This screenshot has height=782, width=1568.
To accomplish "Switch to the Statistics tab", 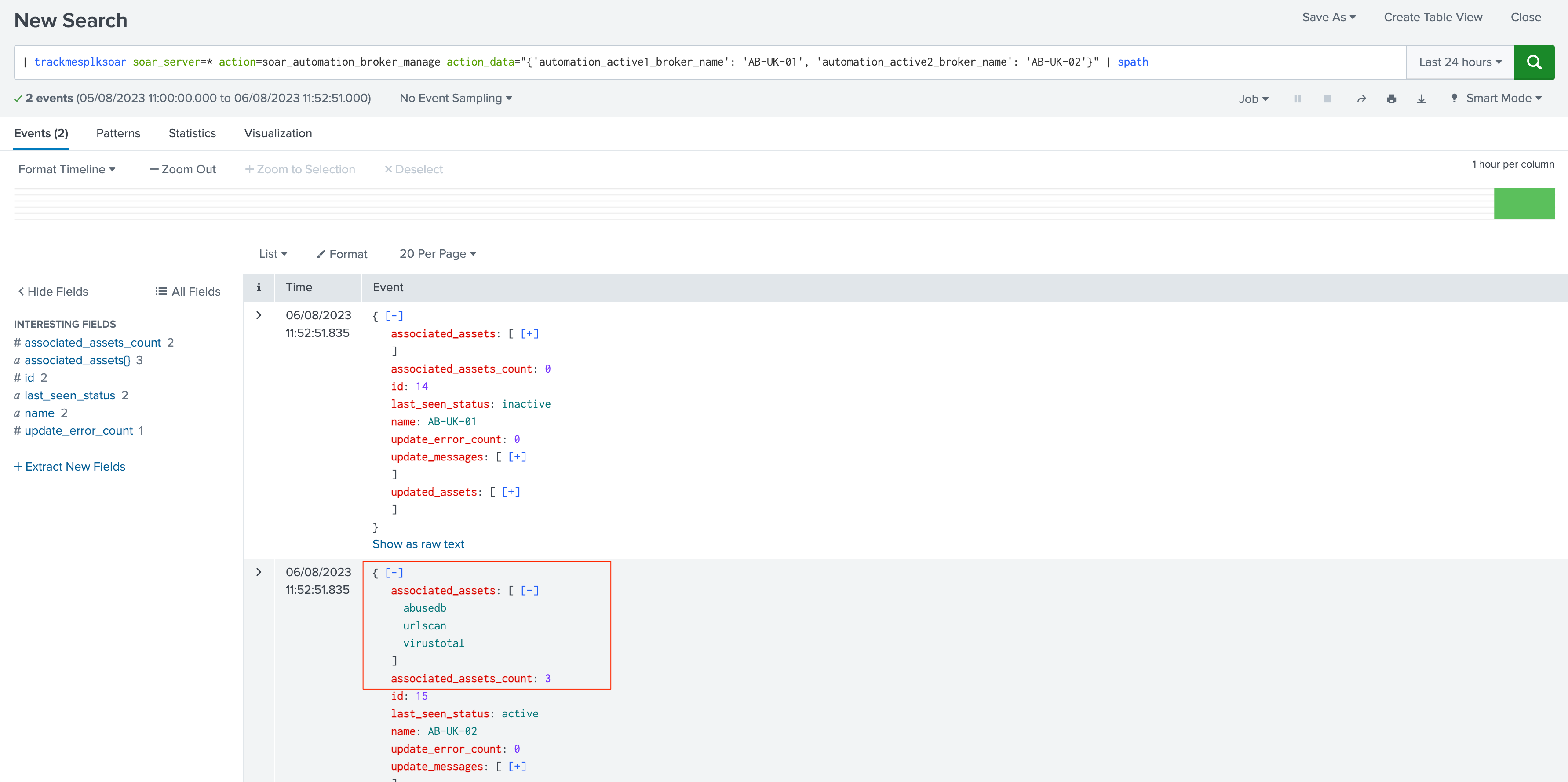I will pyautogui.click(x=192, y=133).
